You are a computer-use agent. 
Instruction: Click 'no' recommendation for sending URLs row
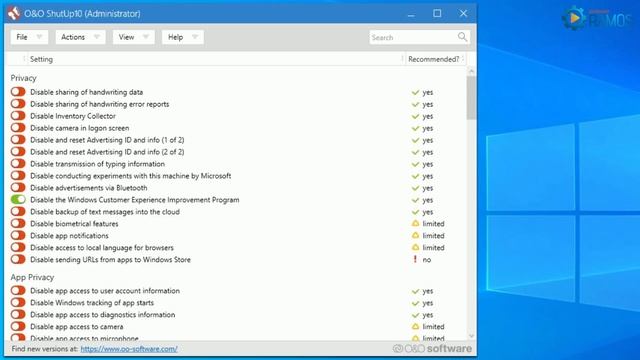click(427, 260)
